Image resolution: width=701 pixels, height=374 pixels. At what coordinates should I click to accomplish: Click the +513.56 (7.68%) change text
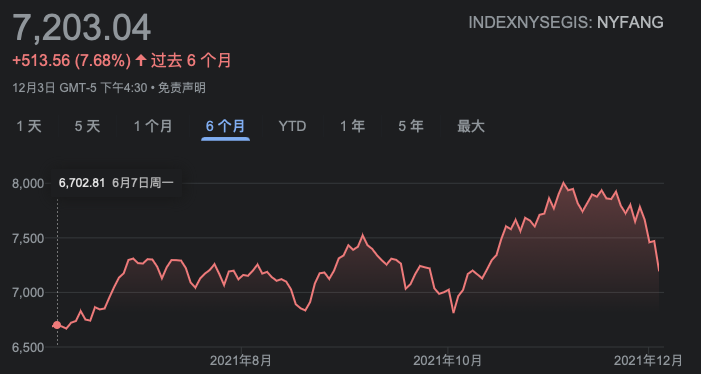72,61
